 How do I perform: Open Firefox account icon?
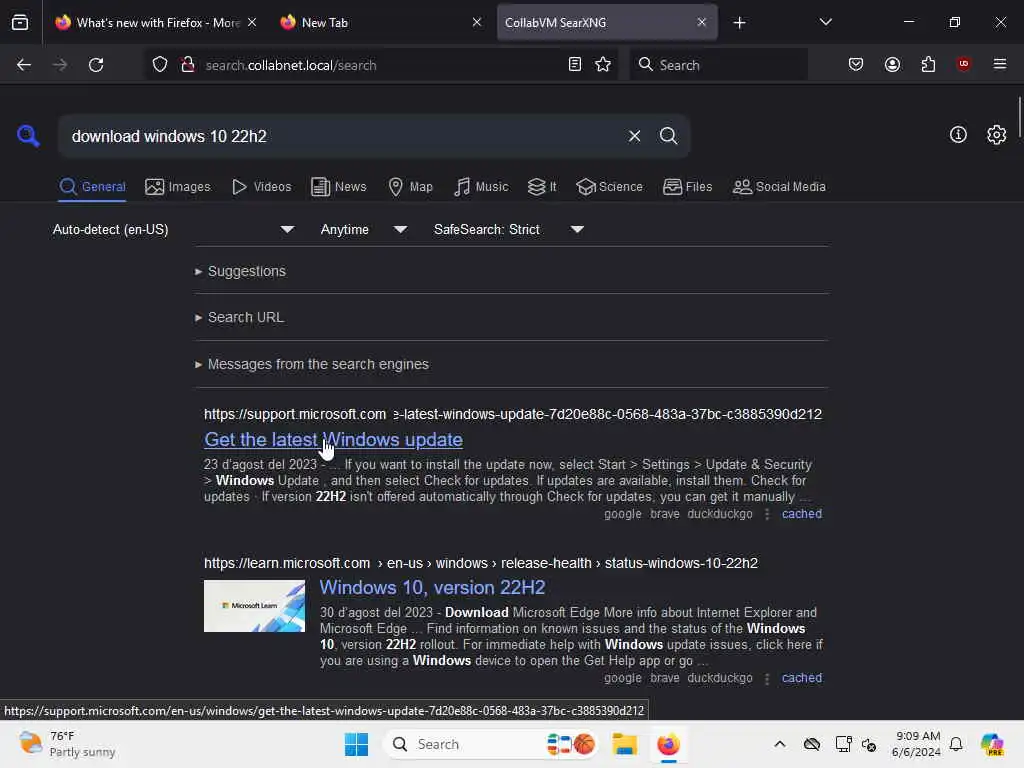[x=892, y=64]
